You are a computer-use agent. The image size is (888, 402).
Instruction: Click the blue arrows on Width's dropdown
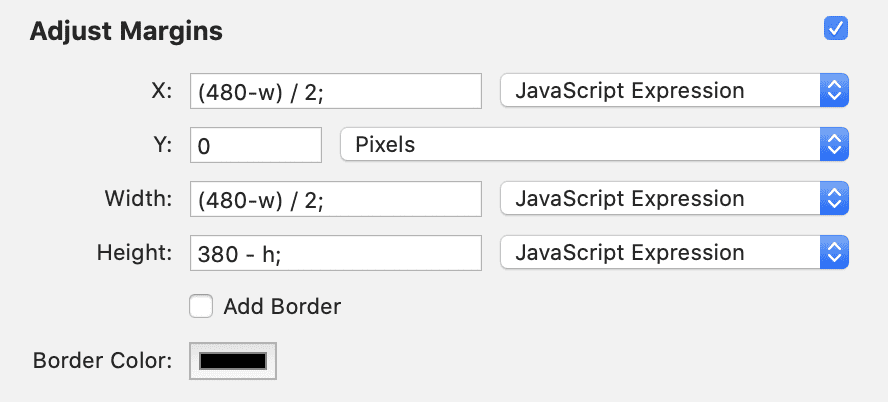pos(834,199)
